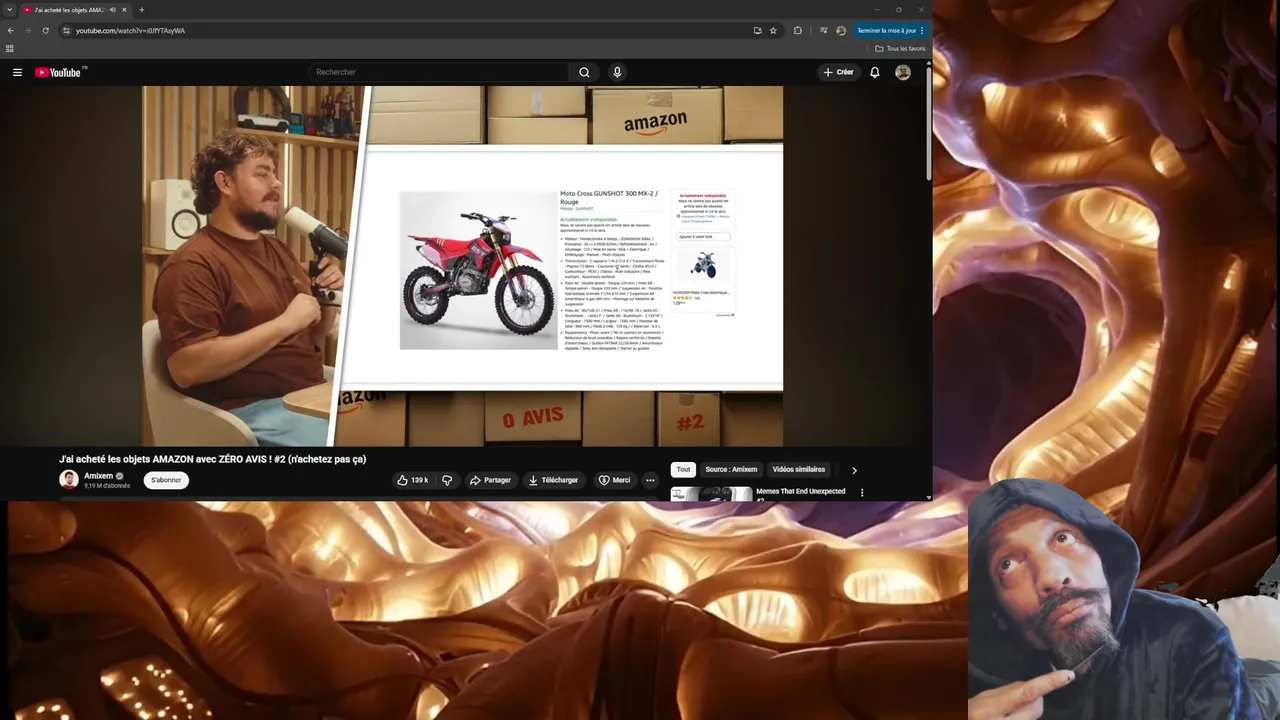The width and height of the screenshot is (1280, 720).
Task: Click the search magnifier button
Action: 584,72
